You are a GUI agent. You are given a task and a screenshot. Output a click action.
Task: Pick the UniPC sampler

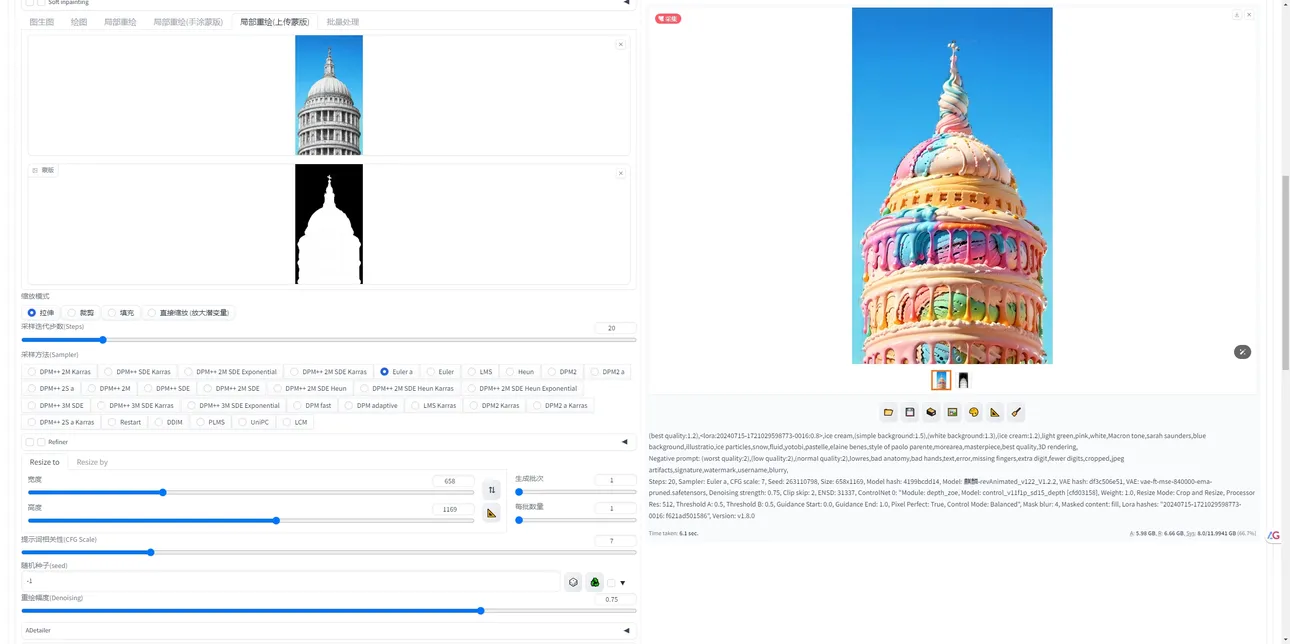253,422
